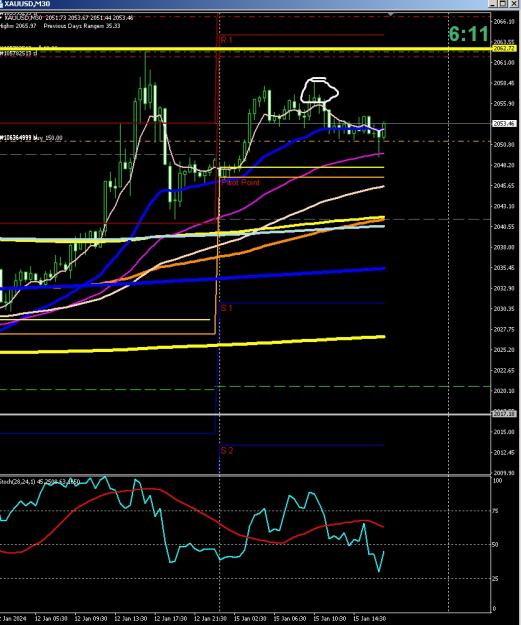Click the S 1 support label
The height and width of the screenshot is (625, 521).
(x=226, y=308)
